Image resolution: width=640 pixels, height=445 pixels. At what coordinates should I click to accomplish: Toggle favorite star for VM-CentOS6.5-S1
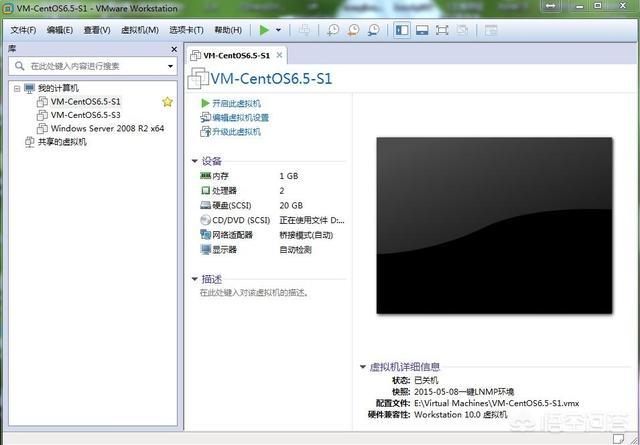click(x=167, y=102)
